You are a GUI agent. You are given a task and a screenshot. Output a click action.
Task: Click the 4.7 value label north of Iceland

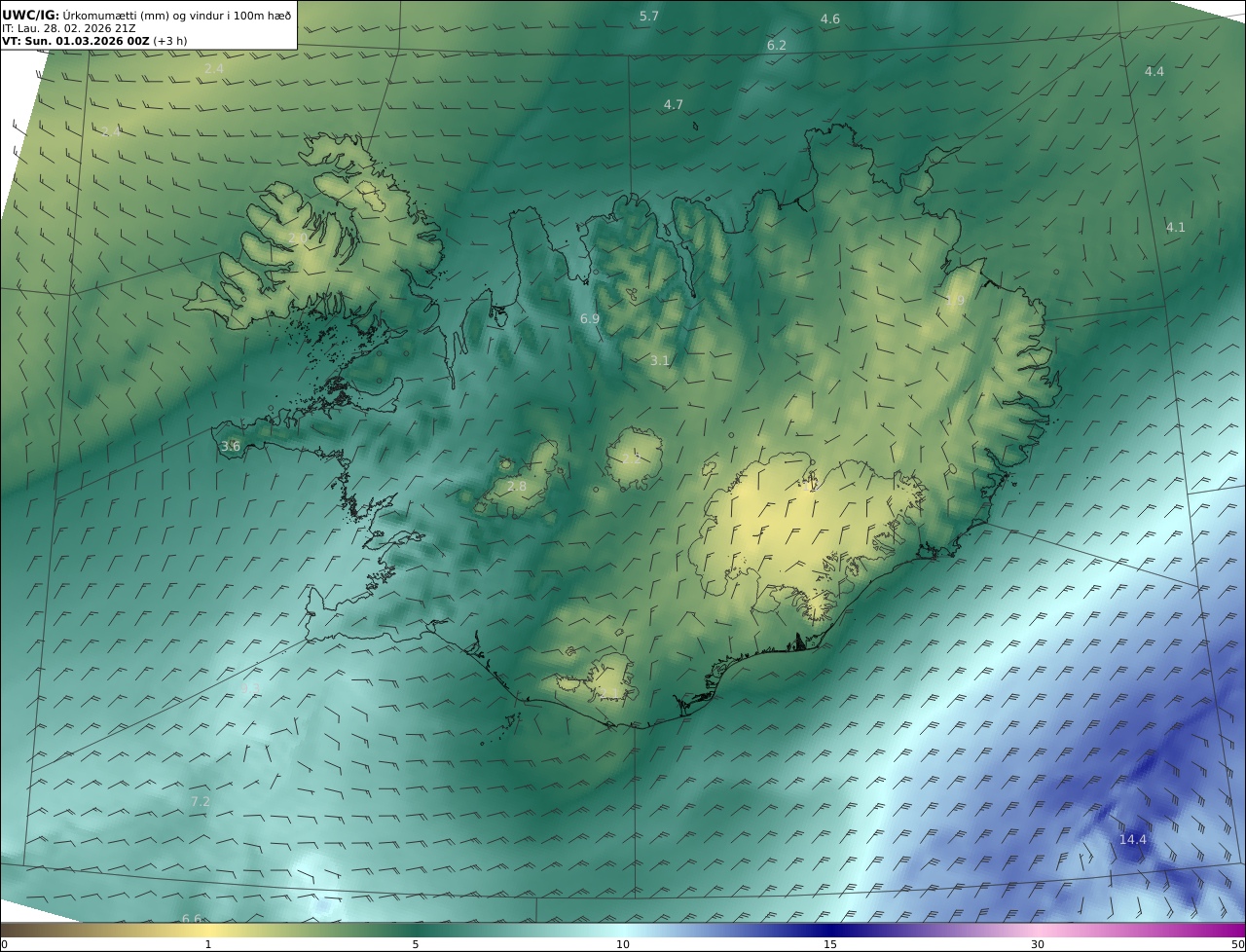[x=674, y=105]
